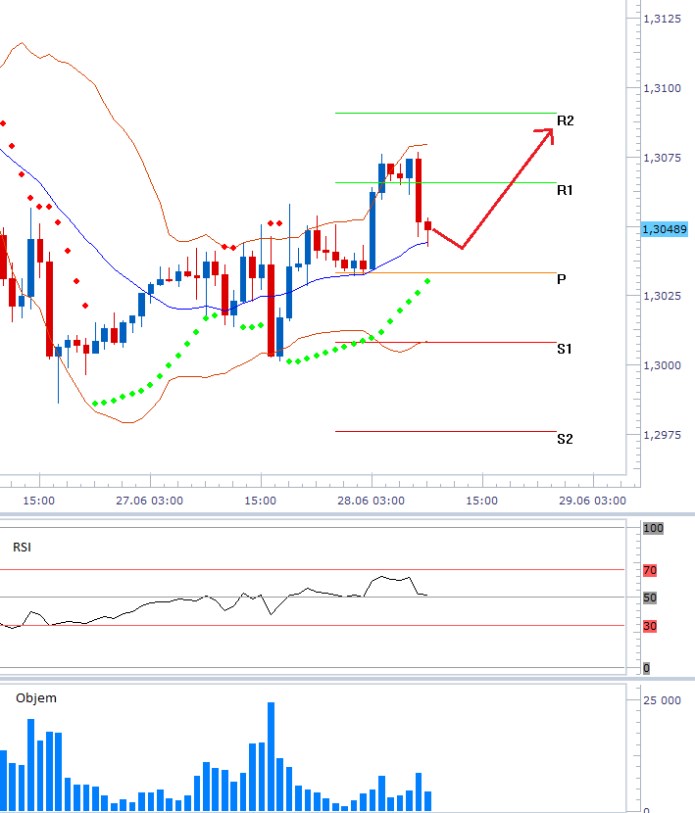Click the RSI 100 scale marker

[x=653, y=528]
